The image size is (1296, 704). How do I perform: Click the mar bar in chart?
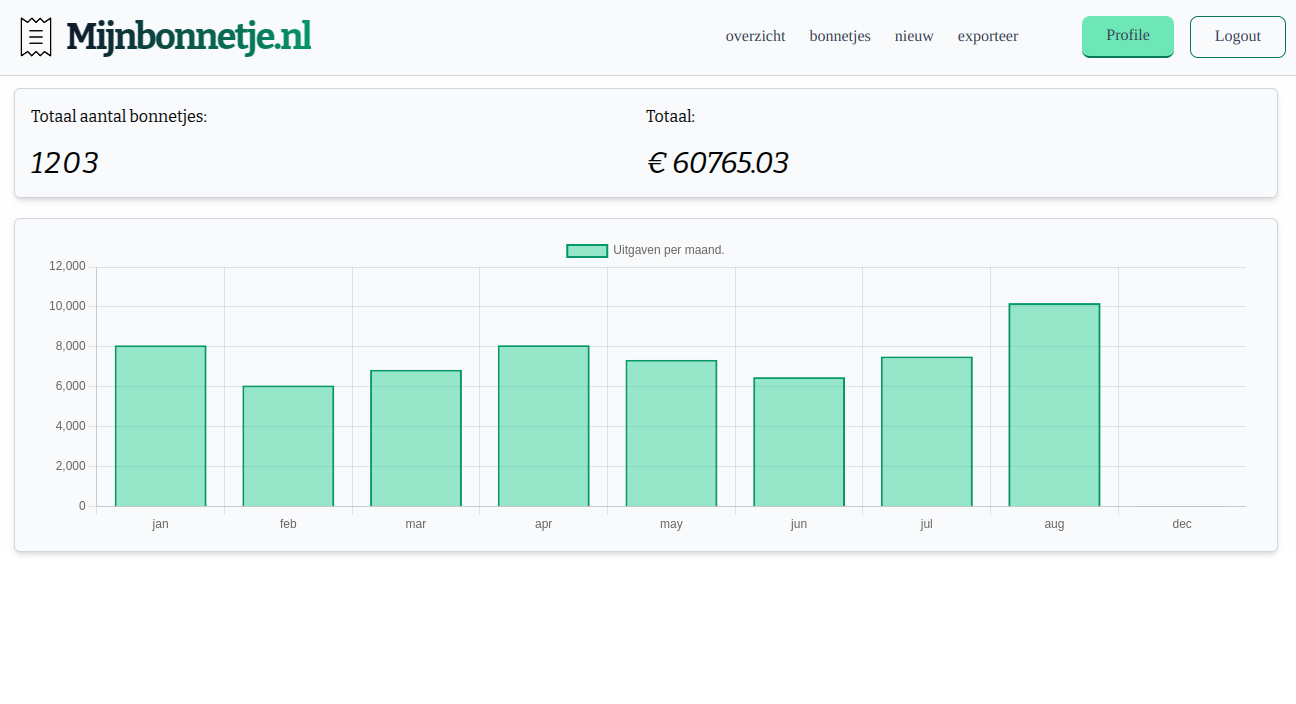point(416,438)
